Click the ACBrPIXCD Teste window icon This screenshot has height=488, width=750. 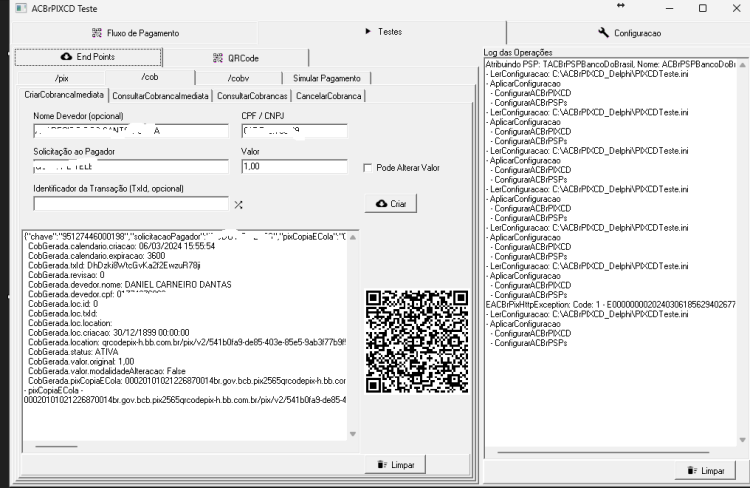click(x=21, y=8)
